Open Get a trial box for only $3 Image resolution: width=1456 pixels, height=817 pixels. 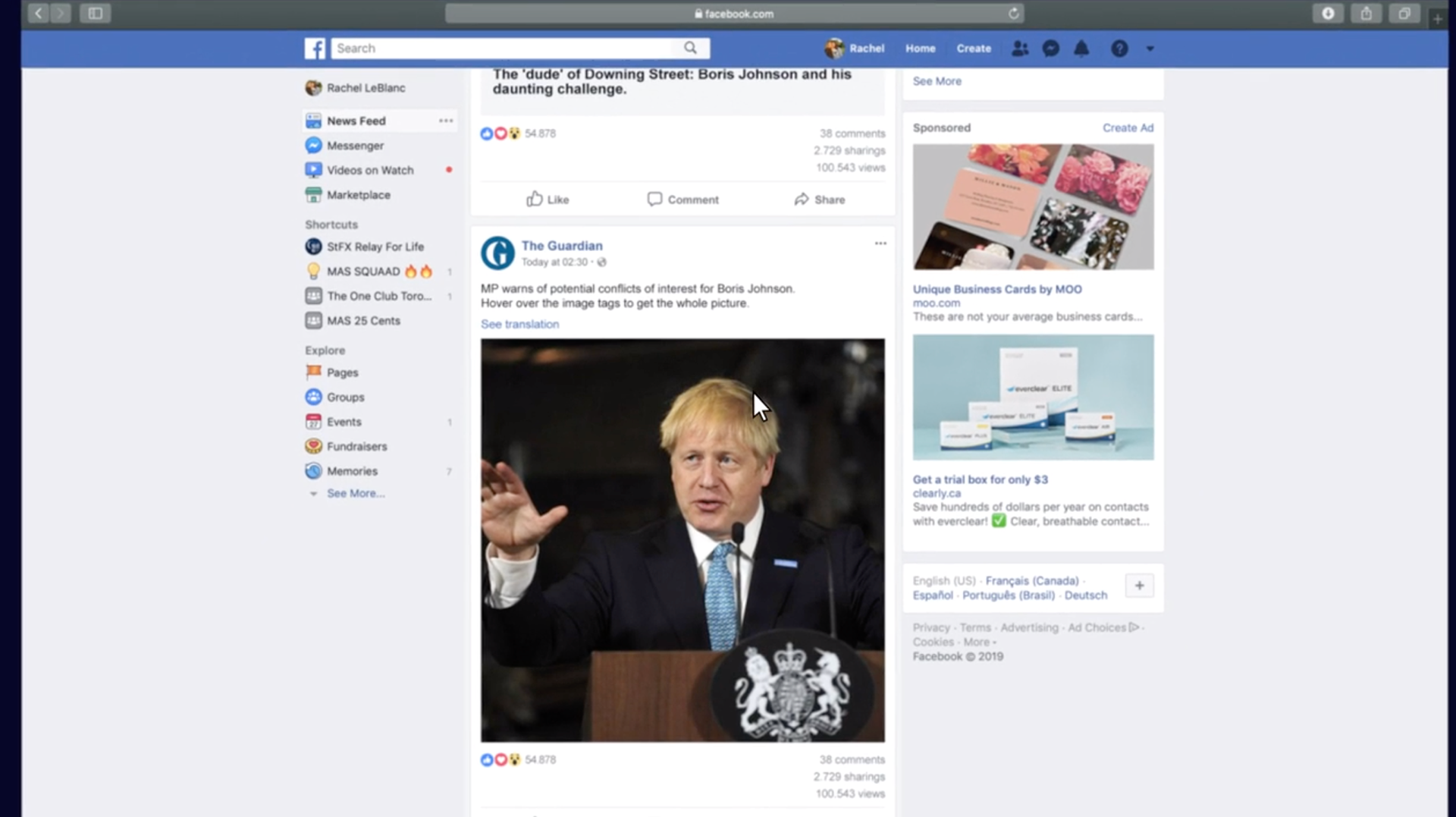(980, 479)
